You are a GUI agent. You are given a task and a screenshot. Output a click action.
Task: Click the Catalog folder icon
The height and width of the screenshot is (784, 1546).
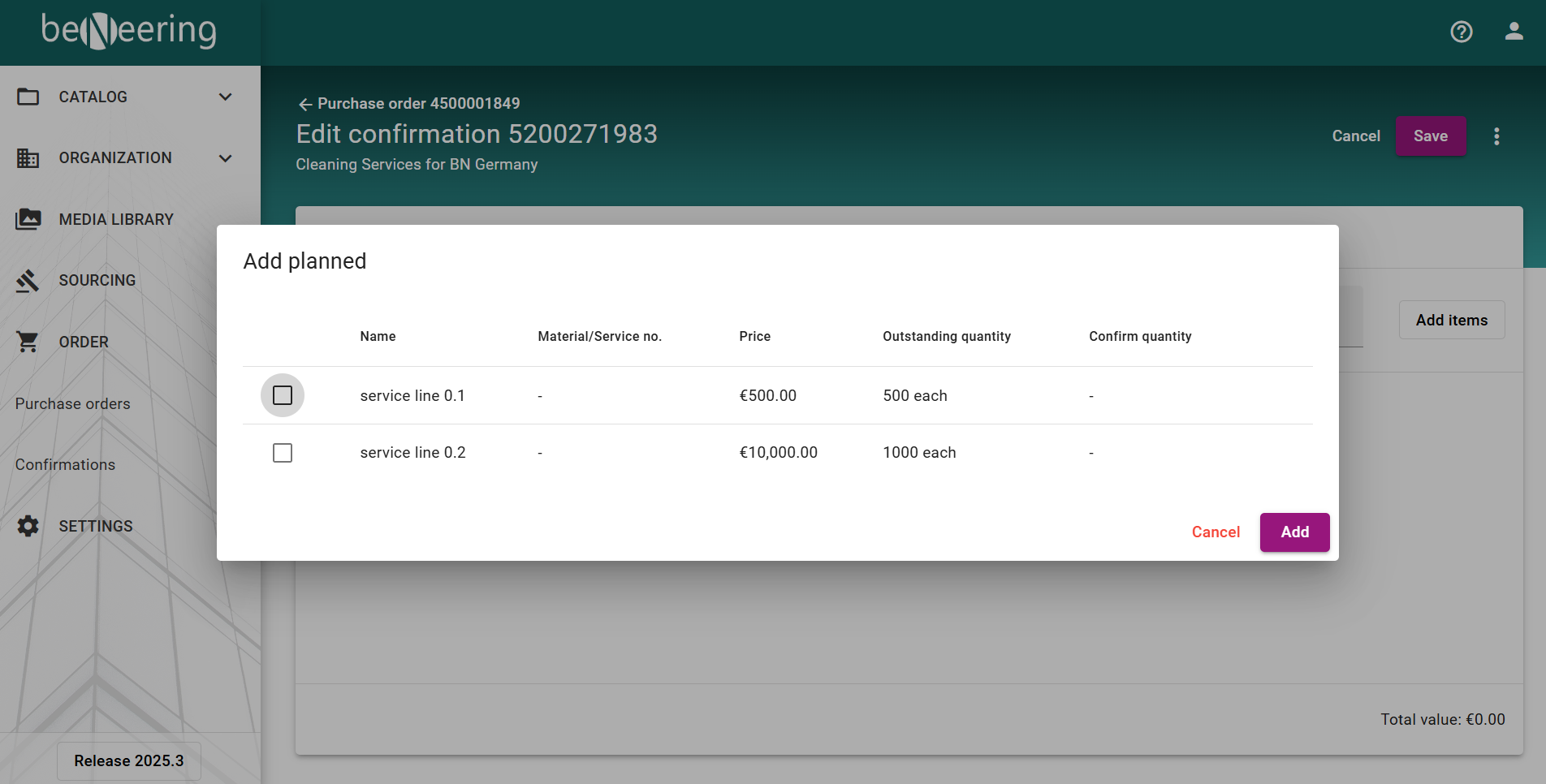(x=28, y=97)
